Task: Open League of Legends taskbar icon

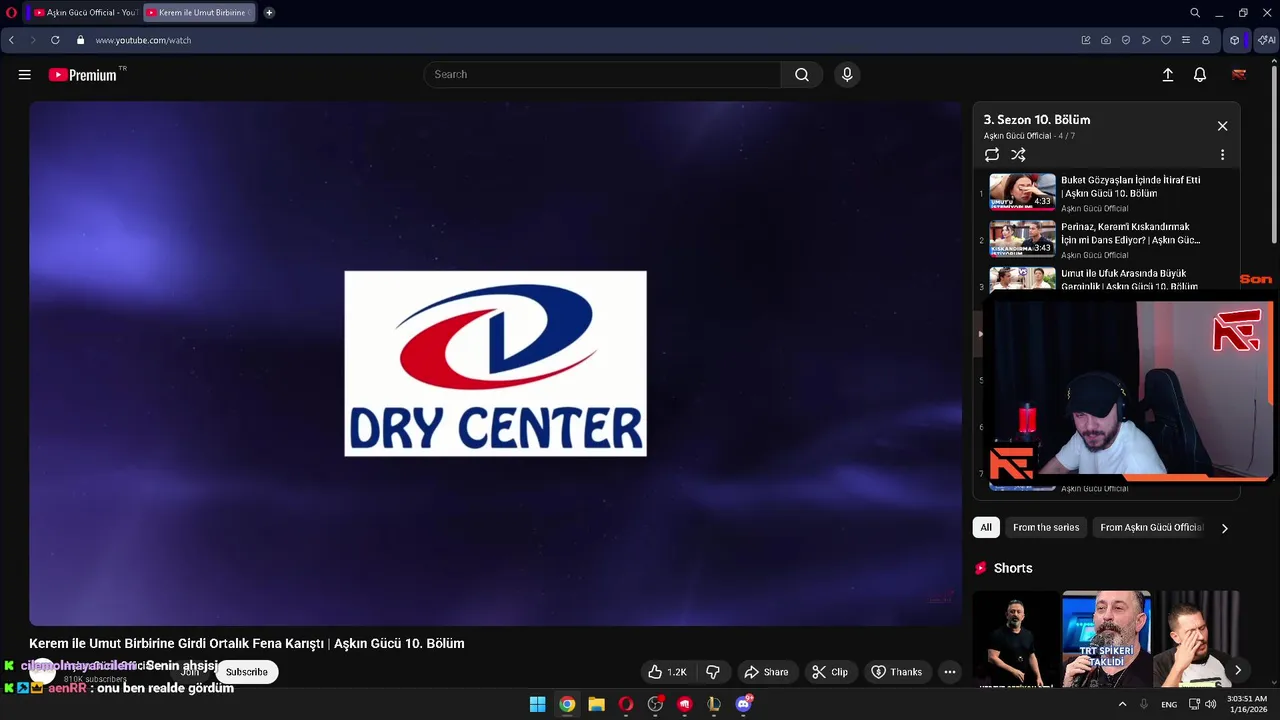Action: pos(714,704)
